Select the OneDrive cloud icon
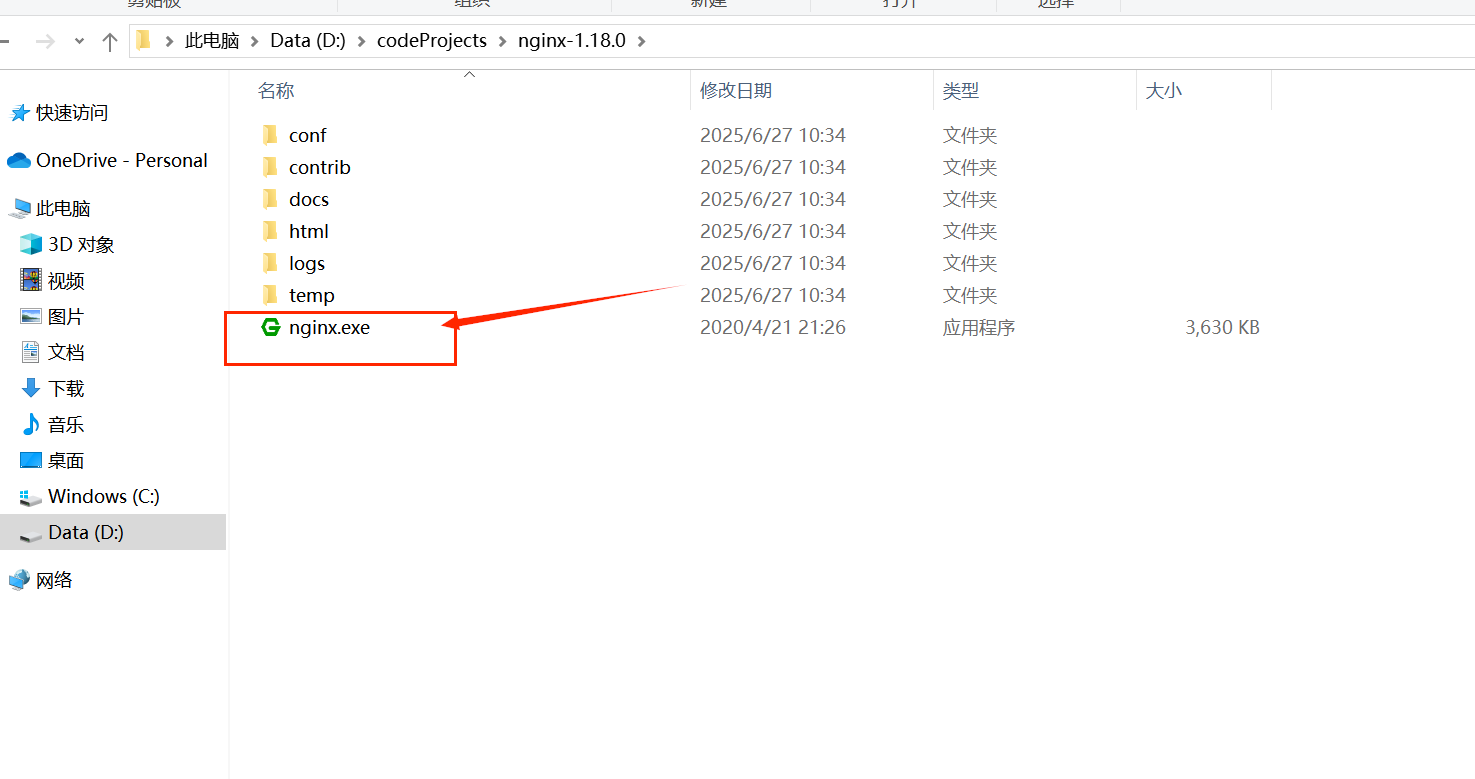 (19, 161)
